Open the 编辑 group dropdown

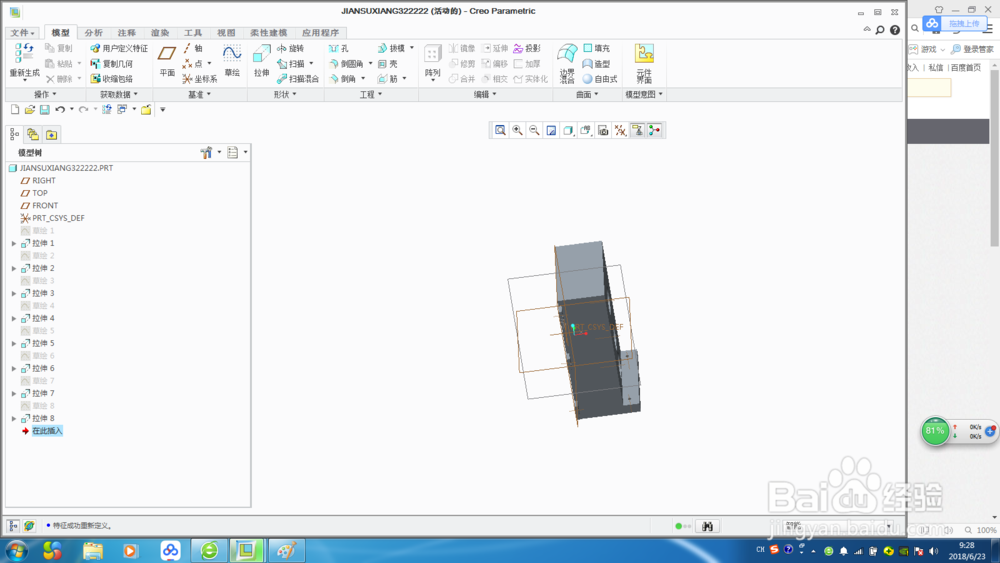point(485,94)
